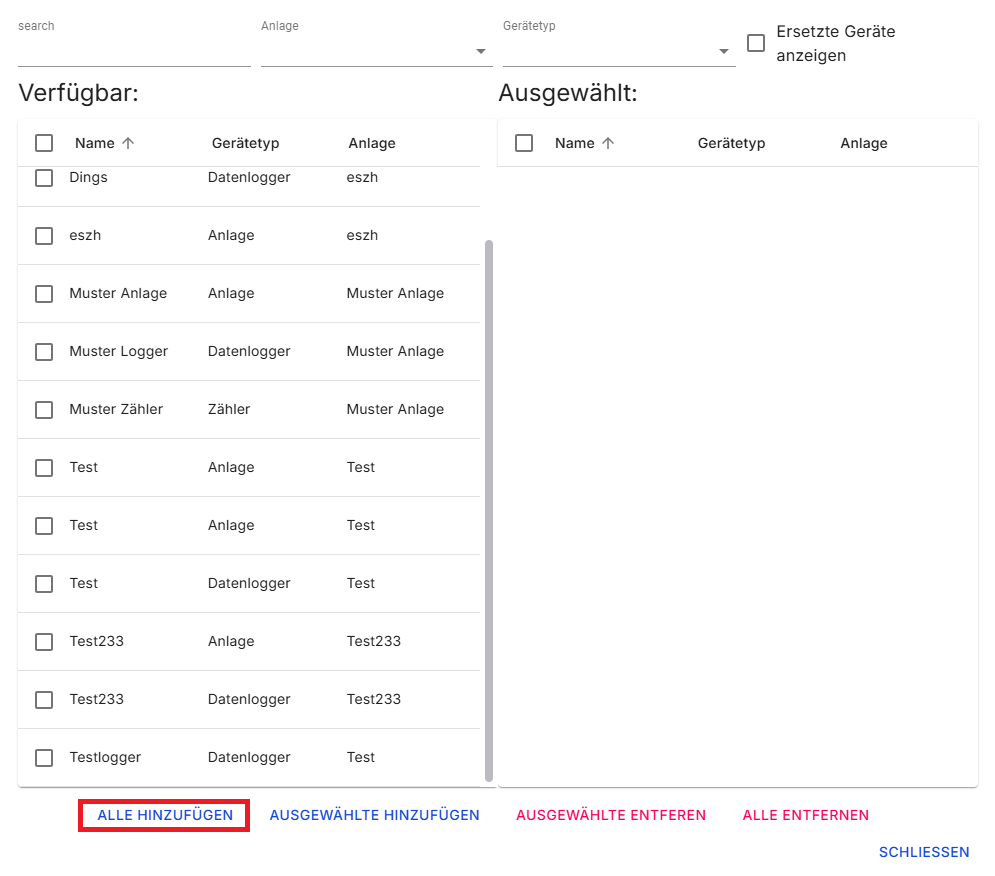Click the Ausgewählte Entferen button
Screen dimensions: 995x876
click(611, 815)
